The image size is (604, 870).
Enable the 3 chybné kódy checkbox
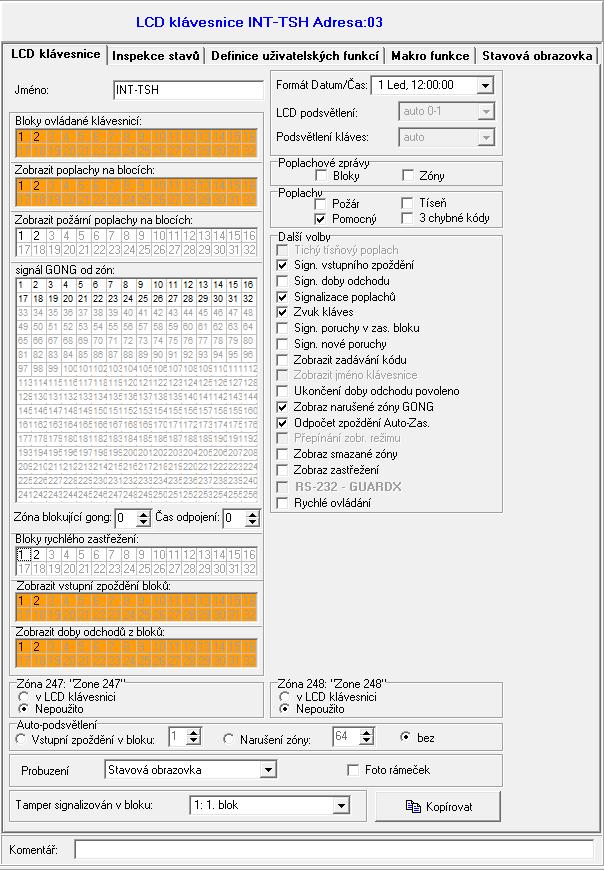pos(407,218)
